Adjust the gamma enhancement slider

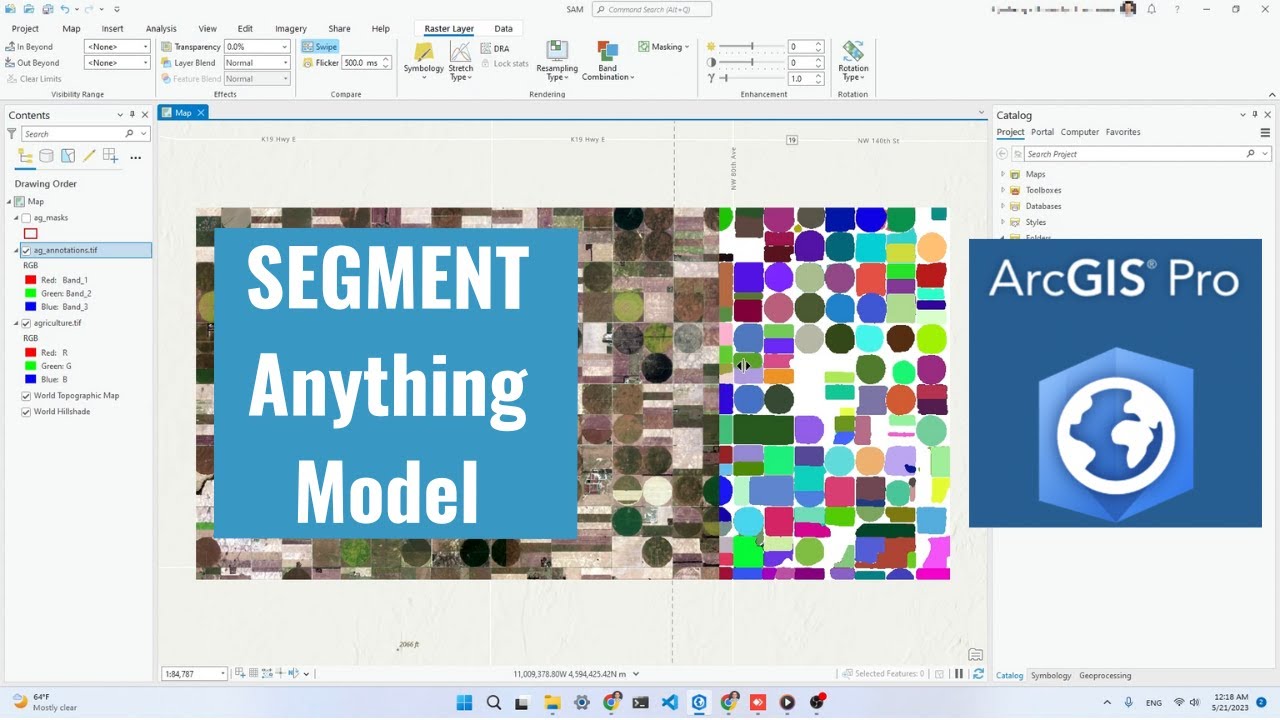click(x=752, y=78)
